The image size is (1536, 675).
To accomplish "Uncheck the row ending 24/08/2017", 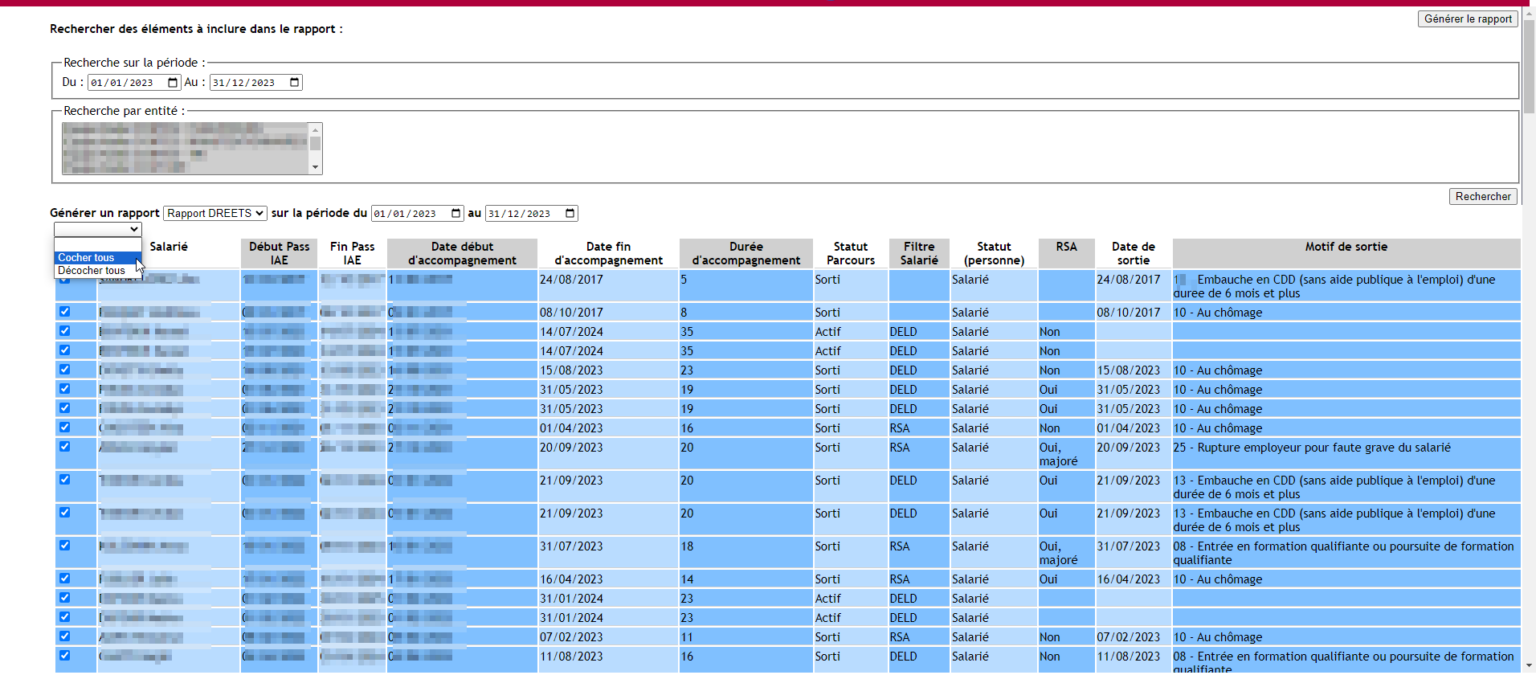I will coord(65,280).
